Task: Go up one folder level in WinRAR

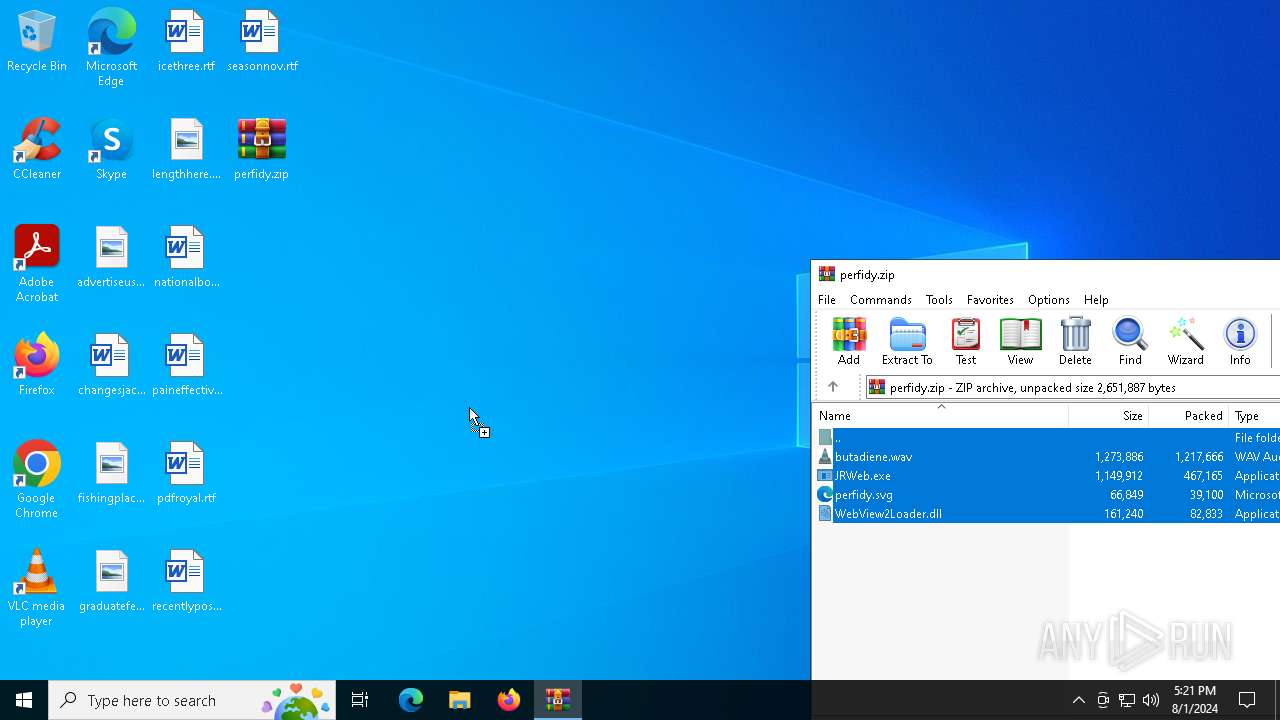Action: tap(832, 387)
